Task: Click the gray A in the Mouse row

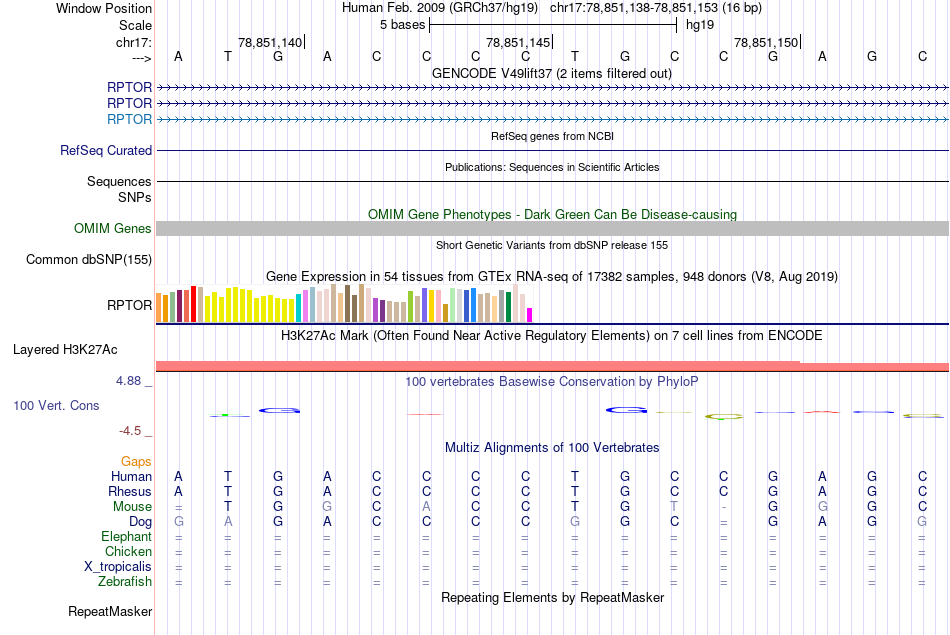Action: 426,507
